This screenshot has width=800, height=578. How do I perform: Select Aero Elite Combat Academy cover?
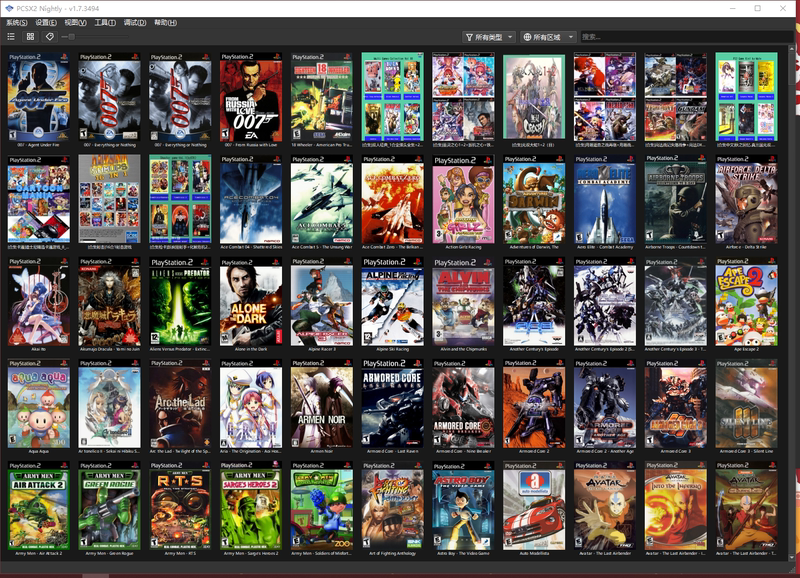pyautogui.click(x=605, y=199)
